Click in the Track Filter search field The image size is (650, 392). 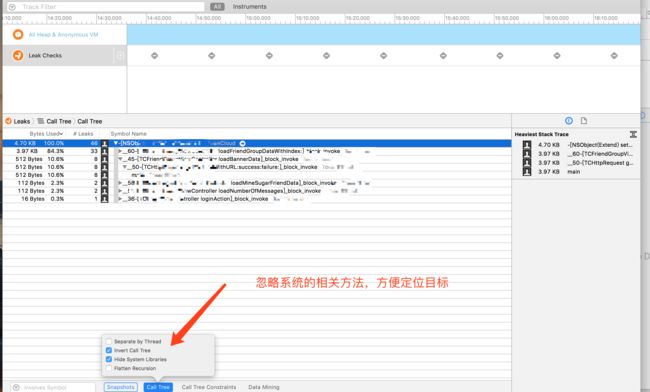coord(106,7)
